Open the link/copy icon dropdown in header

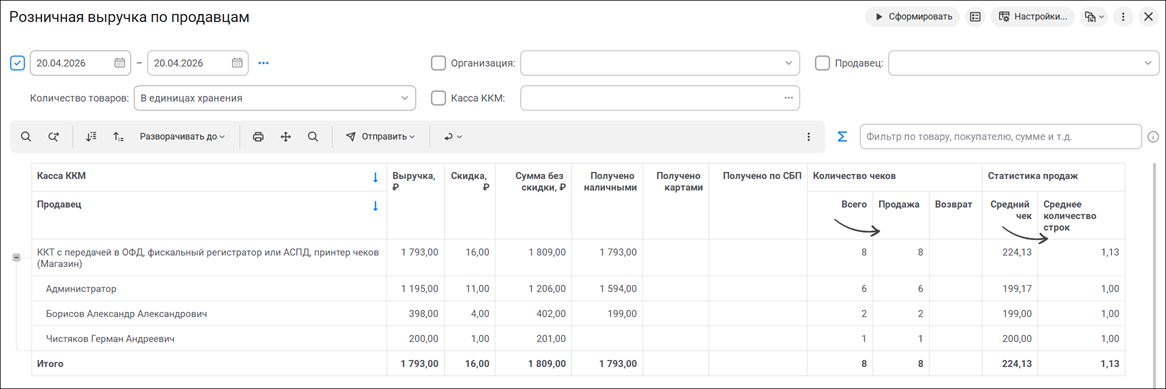(1095, 16)
